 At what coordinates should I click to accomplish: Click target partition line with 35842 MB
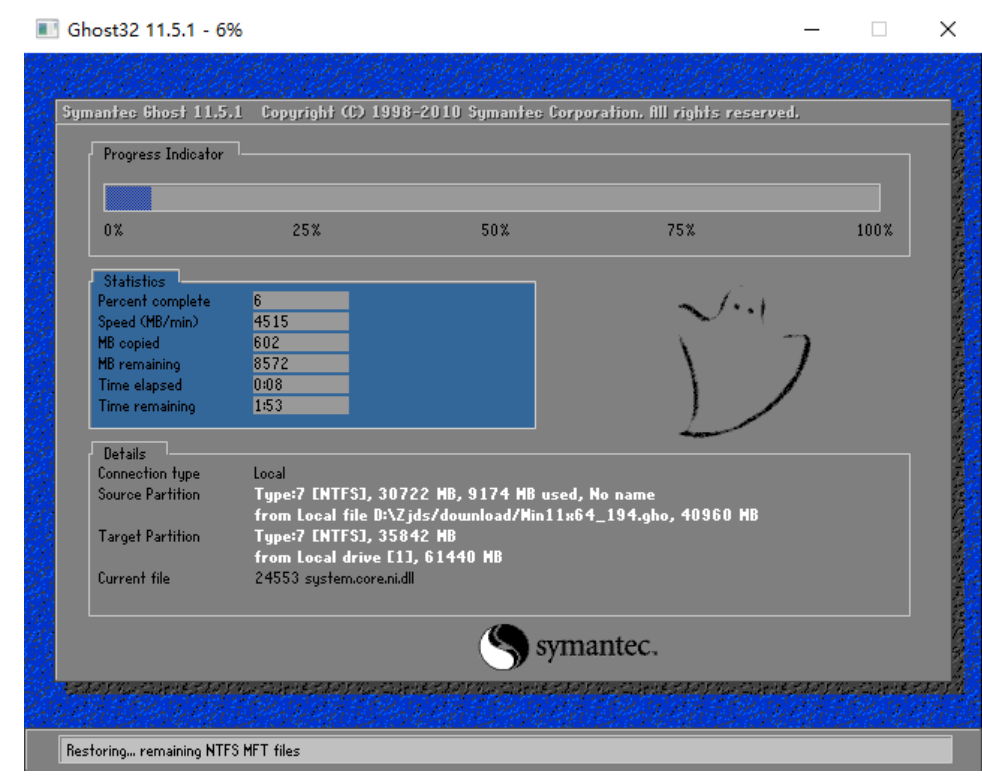[355, 536]
